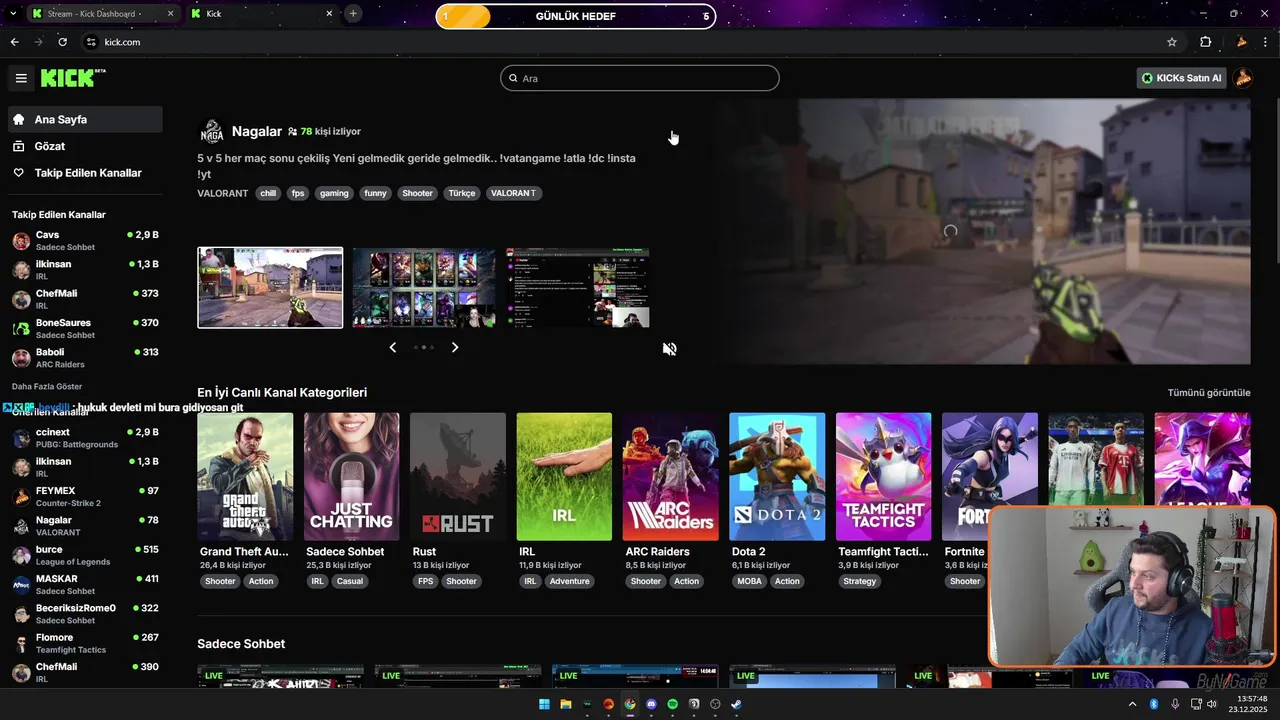
Task: Open the BeceriksizRome0 recommended channel
Action: (x=85, y=614)
